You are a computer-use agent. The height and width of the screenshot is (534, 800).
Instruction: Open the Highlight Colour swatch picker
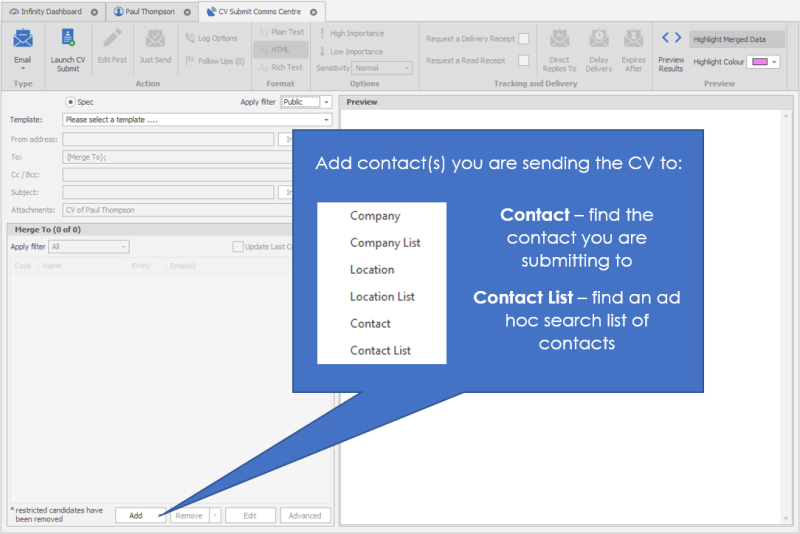[x=764, y=62]
